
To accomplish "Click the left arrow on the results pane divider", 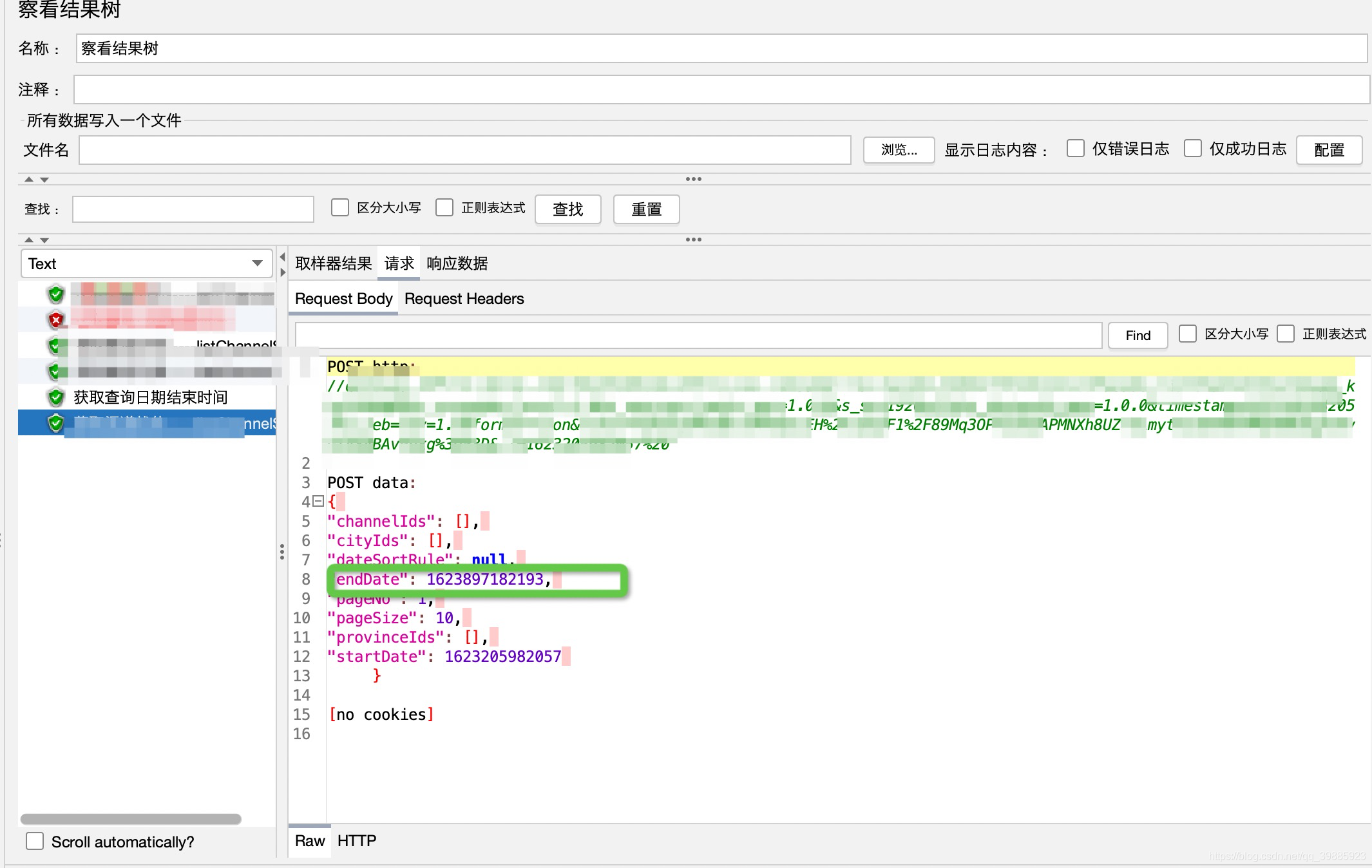I will [x=281, y=256].
